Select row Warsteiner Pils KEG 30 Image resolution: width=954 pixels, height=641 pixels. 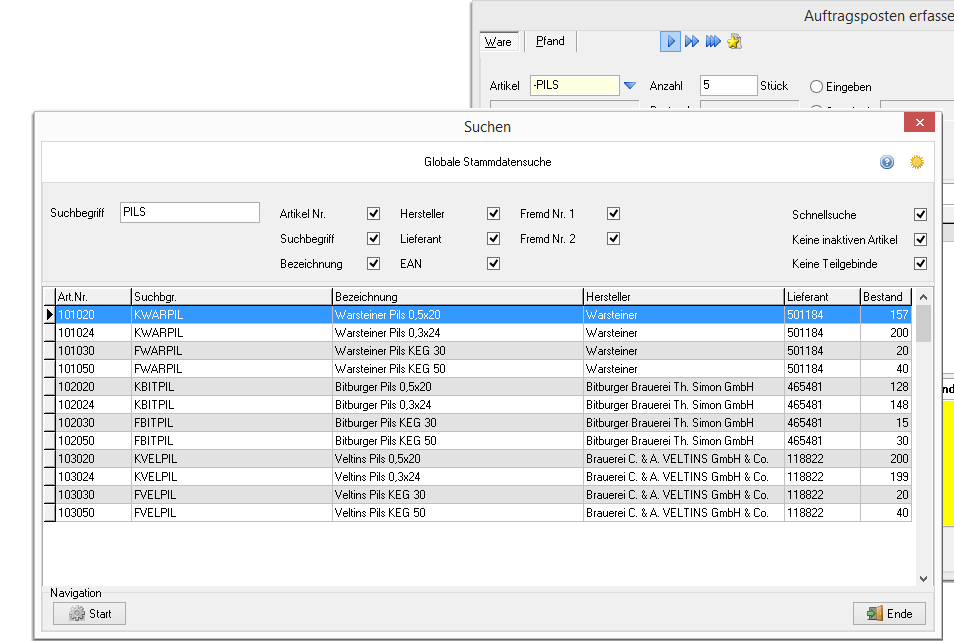click(x=484, y=351)
